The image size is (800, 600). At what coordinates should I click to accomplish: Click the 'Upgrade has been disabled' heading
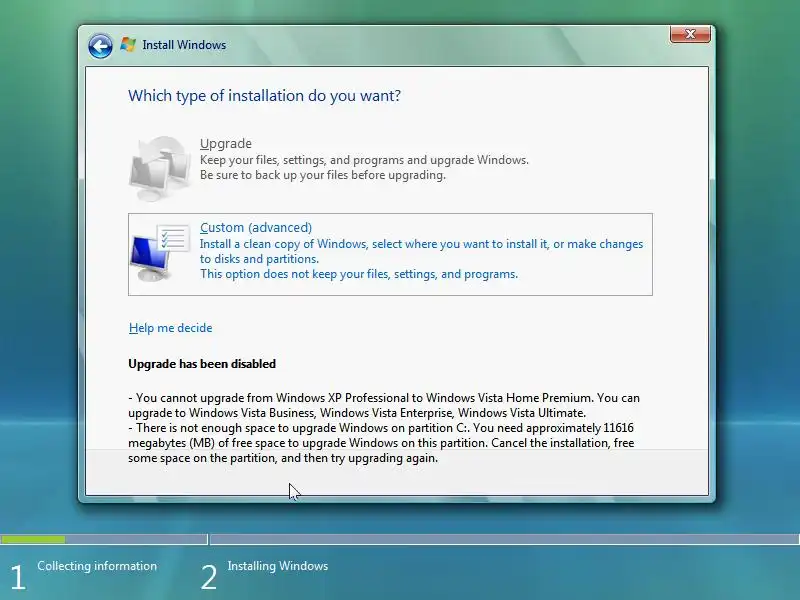click(202, 364)
